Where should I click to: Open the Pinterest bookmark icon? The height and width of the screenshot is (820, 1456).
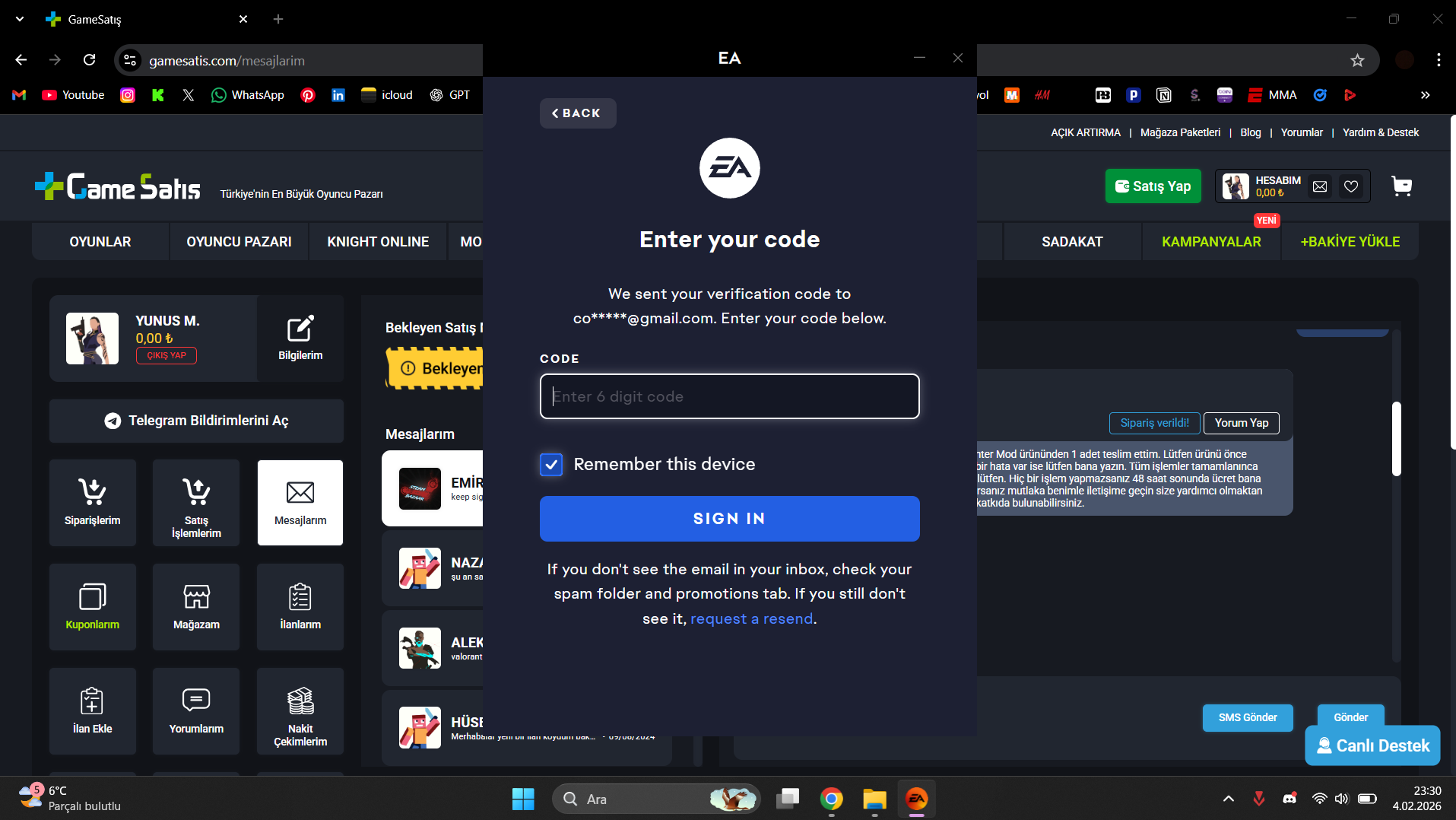(308, 95)
